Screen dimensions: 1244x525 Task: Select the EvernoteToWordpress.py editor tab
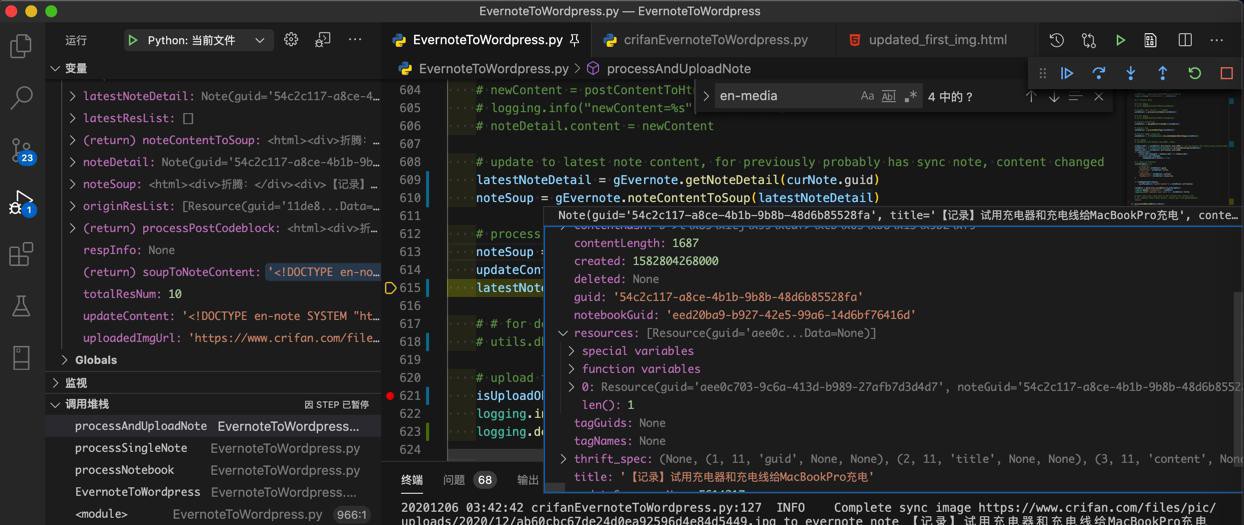pos(487,40)
